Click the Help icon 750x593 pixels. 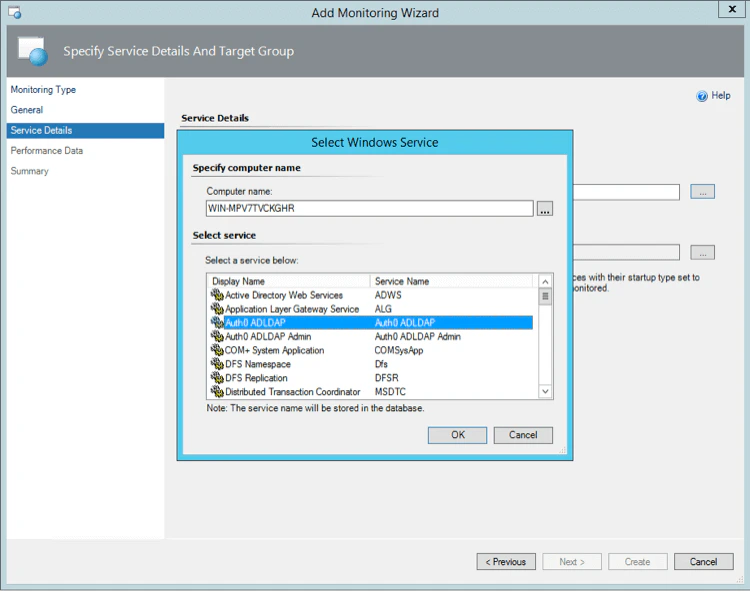pos(702,96)
